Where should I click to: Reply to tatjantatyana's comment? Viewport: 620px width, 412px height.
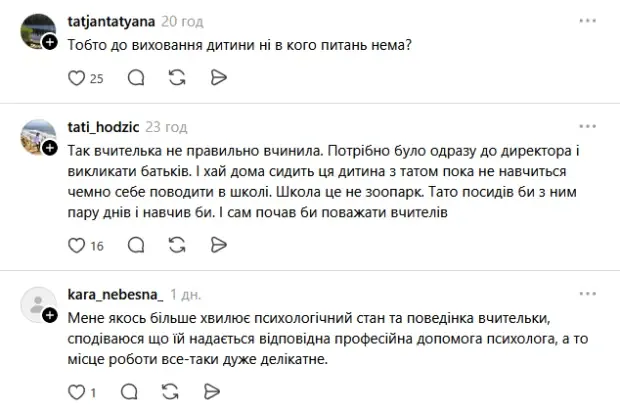click(136, 77)
